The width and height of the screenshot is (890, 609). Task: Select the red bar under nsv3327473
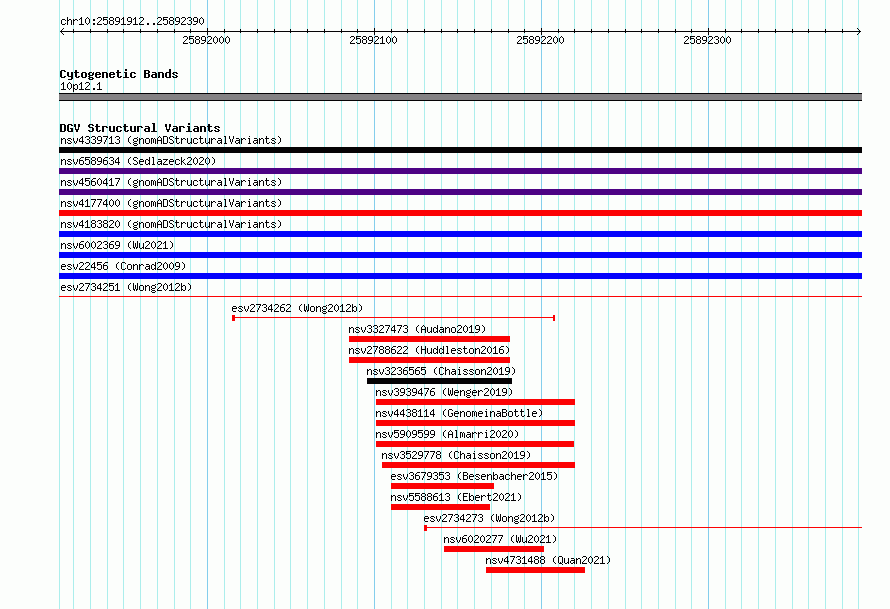coord(429,339)
